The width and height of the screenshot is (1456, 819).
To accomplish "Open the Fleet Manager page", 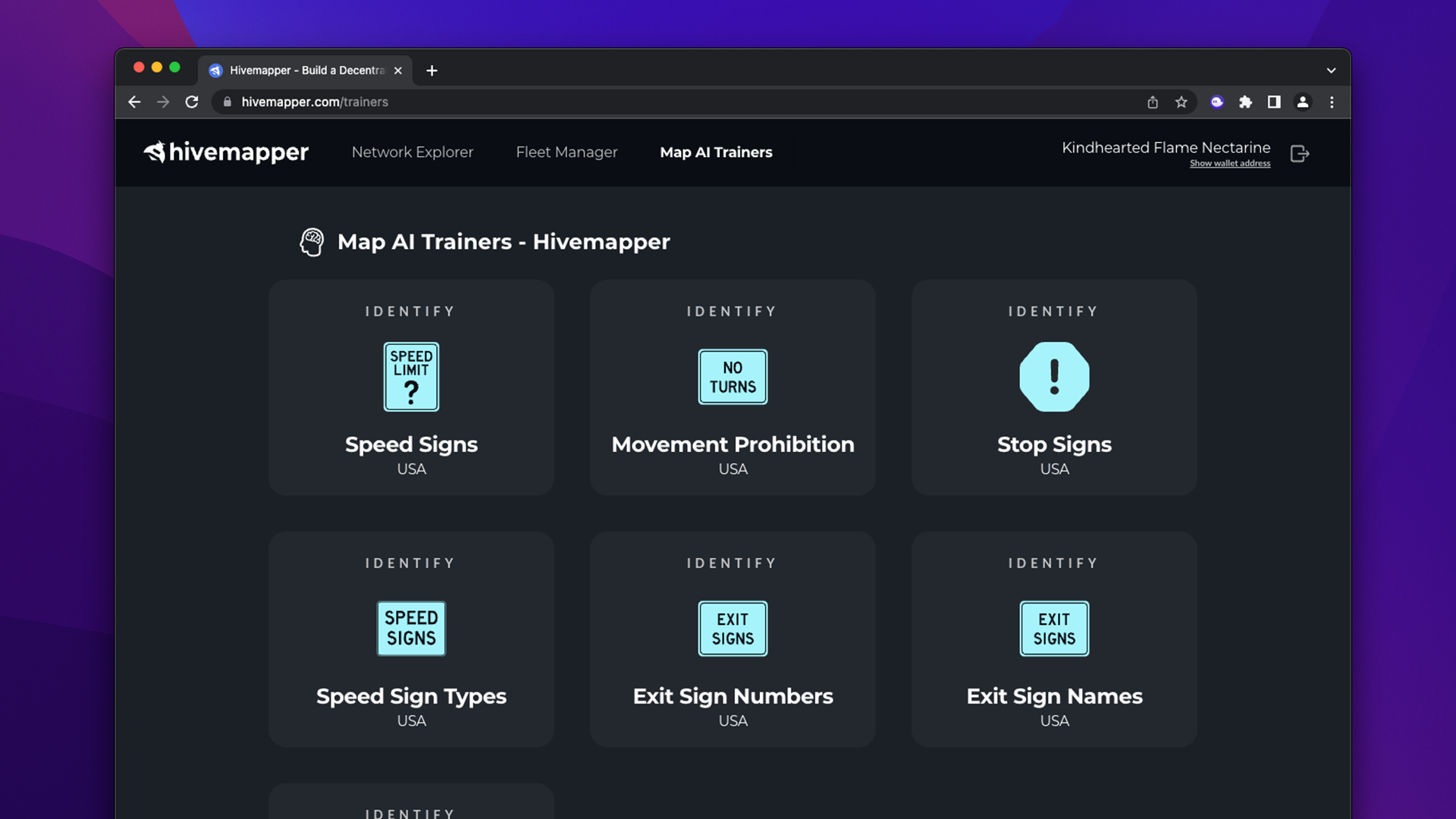I will coord(566,152).
